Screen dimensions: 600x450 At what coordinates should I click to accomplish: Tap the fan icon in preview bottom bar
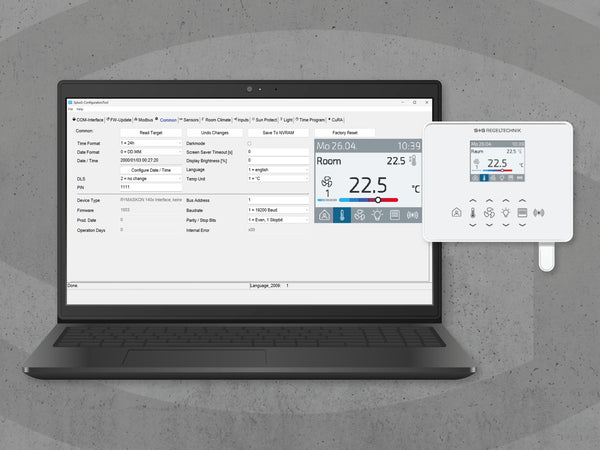[x=360, y=215]
